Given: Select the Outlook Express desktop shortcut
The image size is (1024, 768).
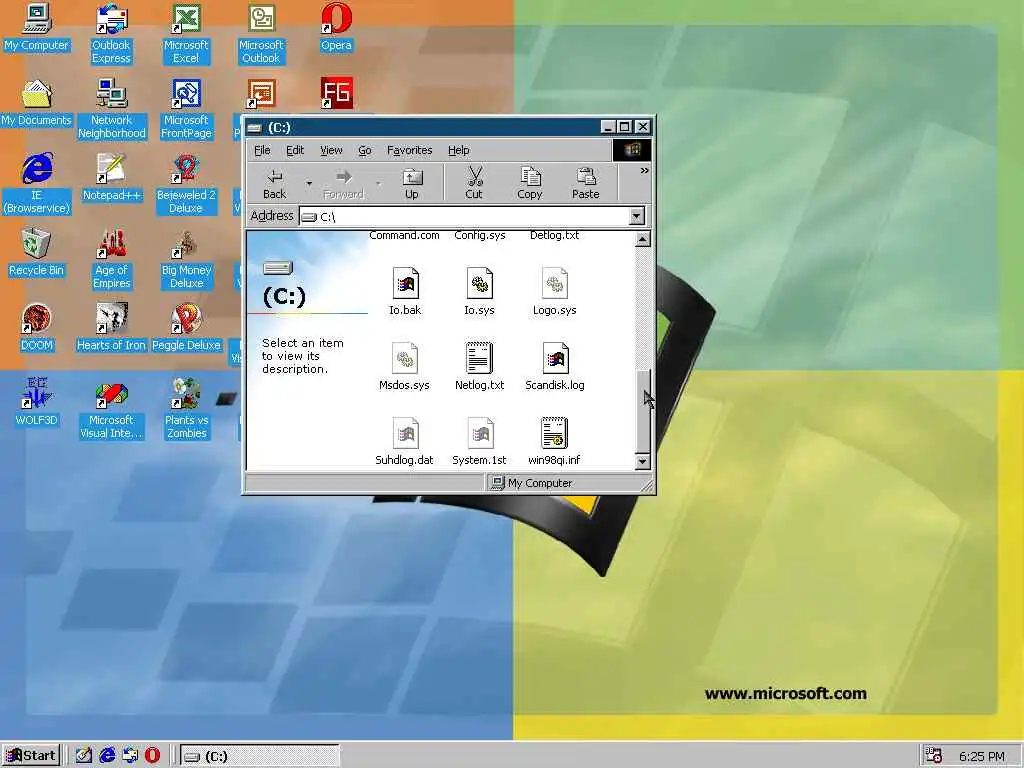Looking at the screenshot, I should pyautogui.click(x=111, y=34).
